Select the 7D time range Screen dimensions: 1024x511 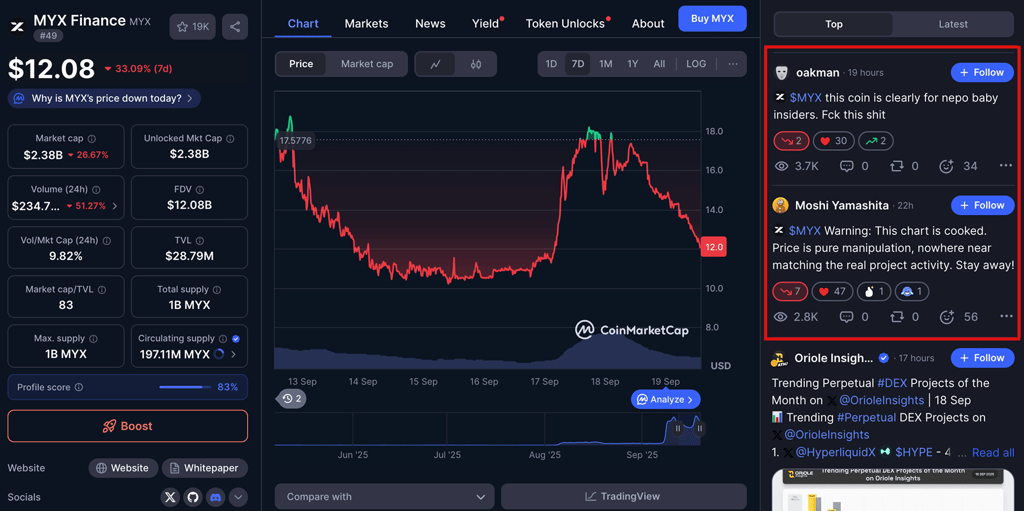point(577,64)
